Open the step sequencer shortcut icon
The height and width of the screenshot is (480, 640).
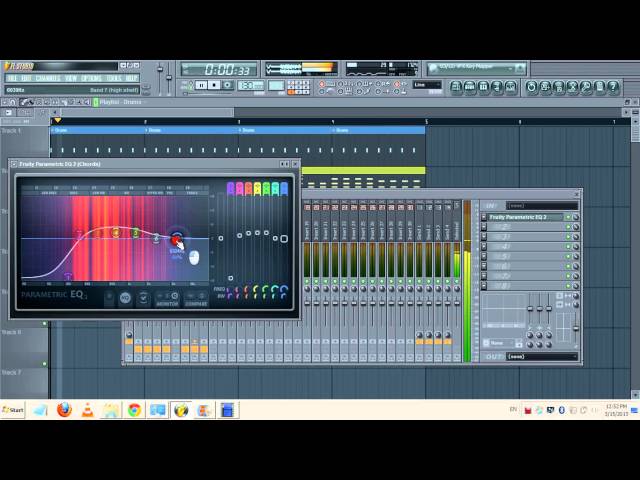click(x=470, y=87)
